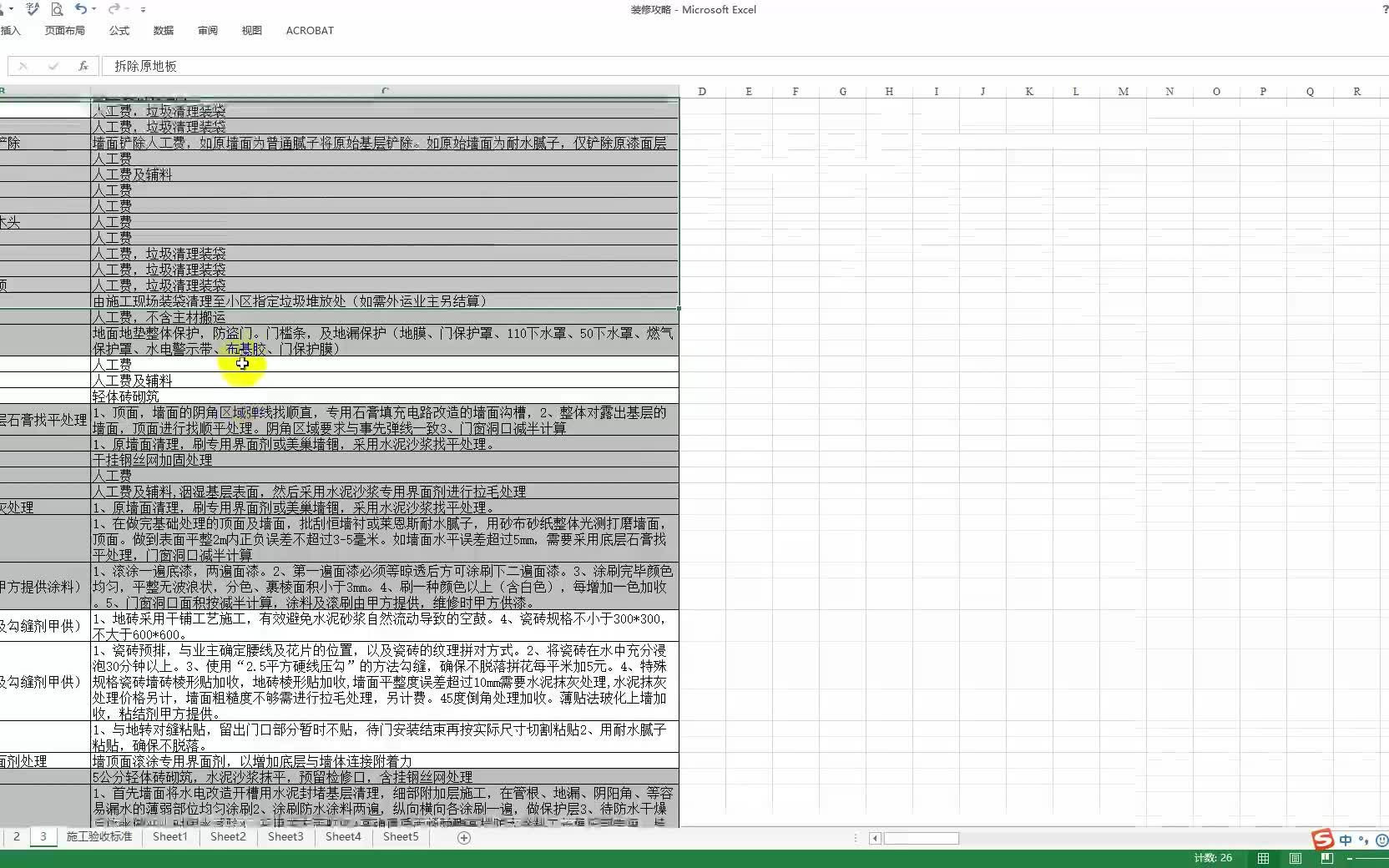Click the fx Insert Function icon

point(83,66)
